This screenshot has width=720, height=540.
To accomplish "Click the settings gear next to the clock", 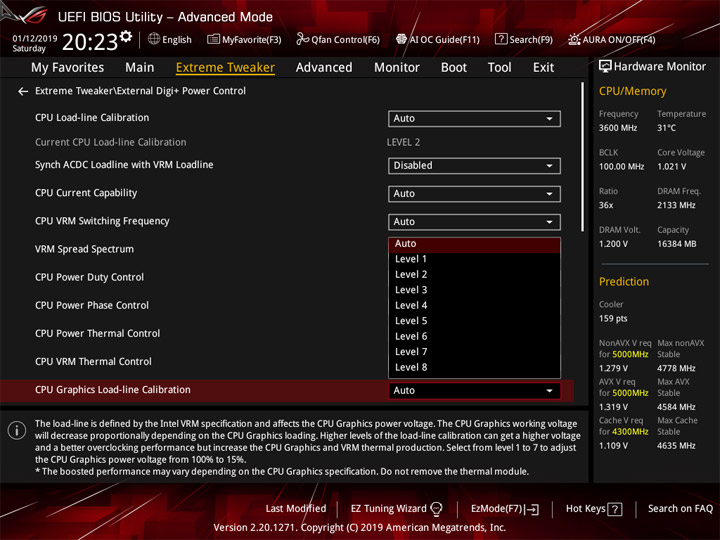I will (126, 36).
